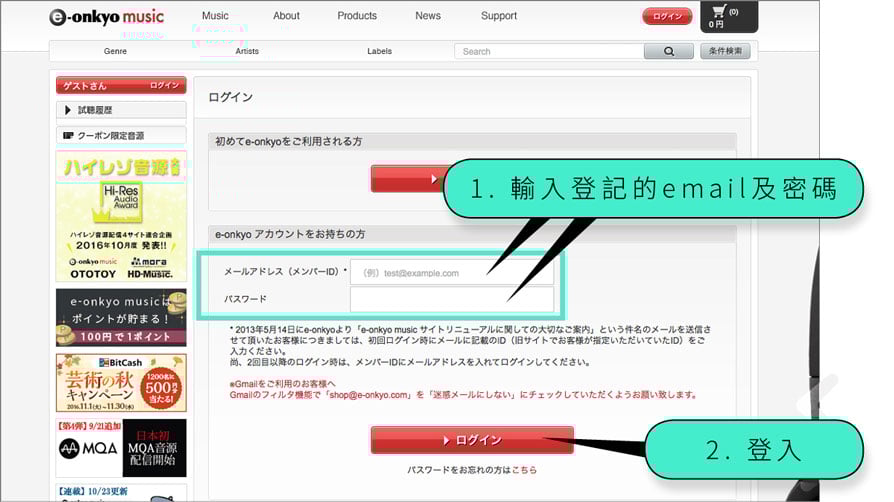Click the e-onkyo music logo
Screen dimensions: 894x502
pos(107,17)
